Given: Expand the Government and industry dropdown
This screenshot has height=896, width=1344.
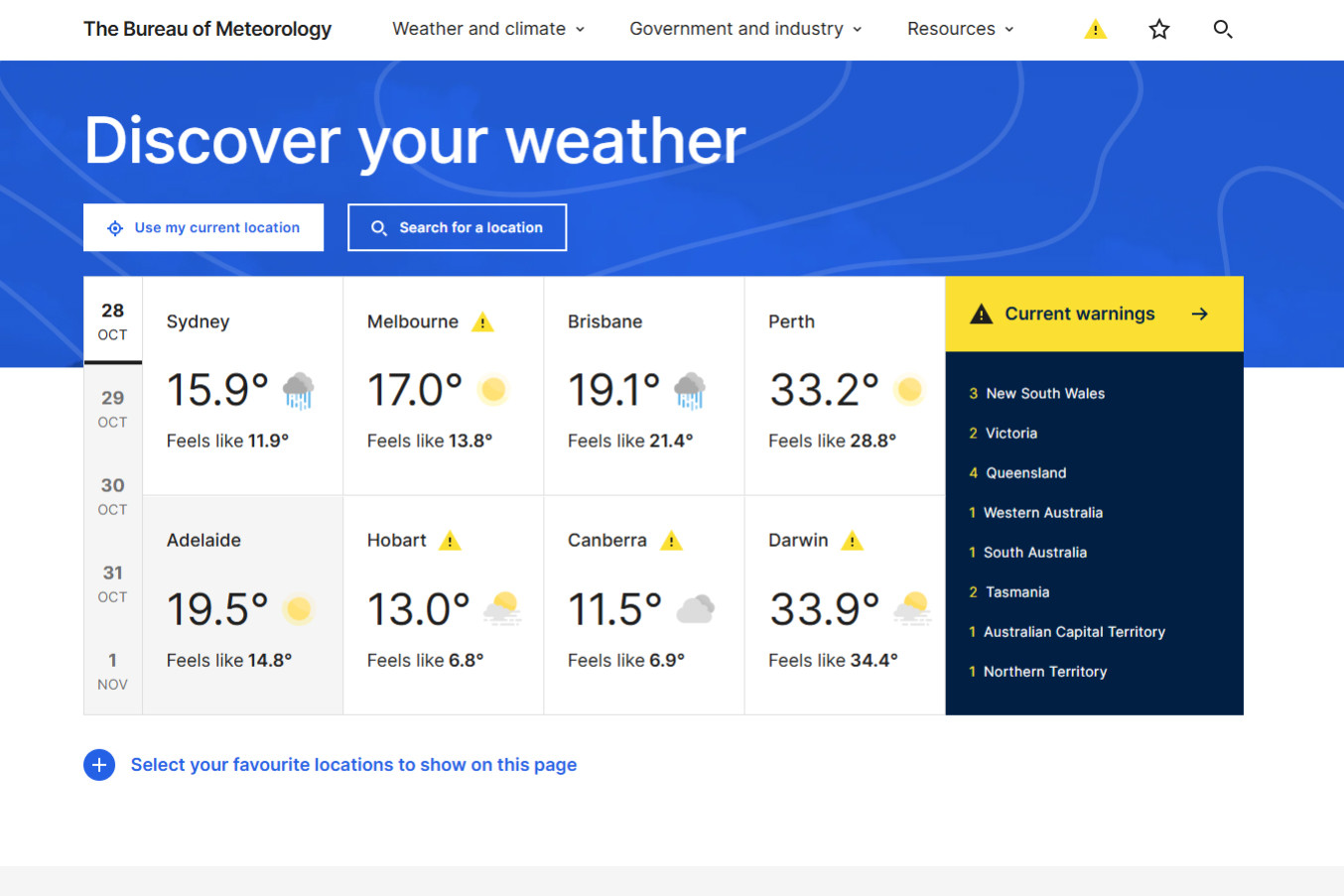Looking at the screenshot, I should click(x=744, y=29).
